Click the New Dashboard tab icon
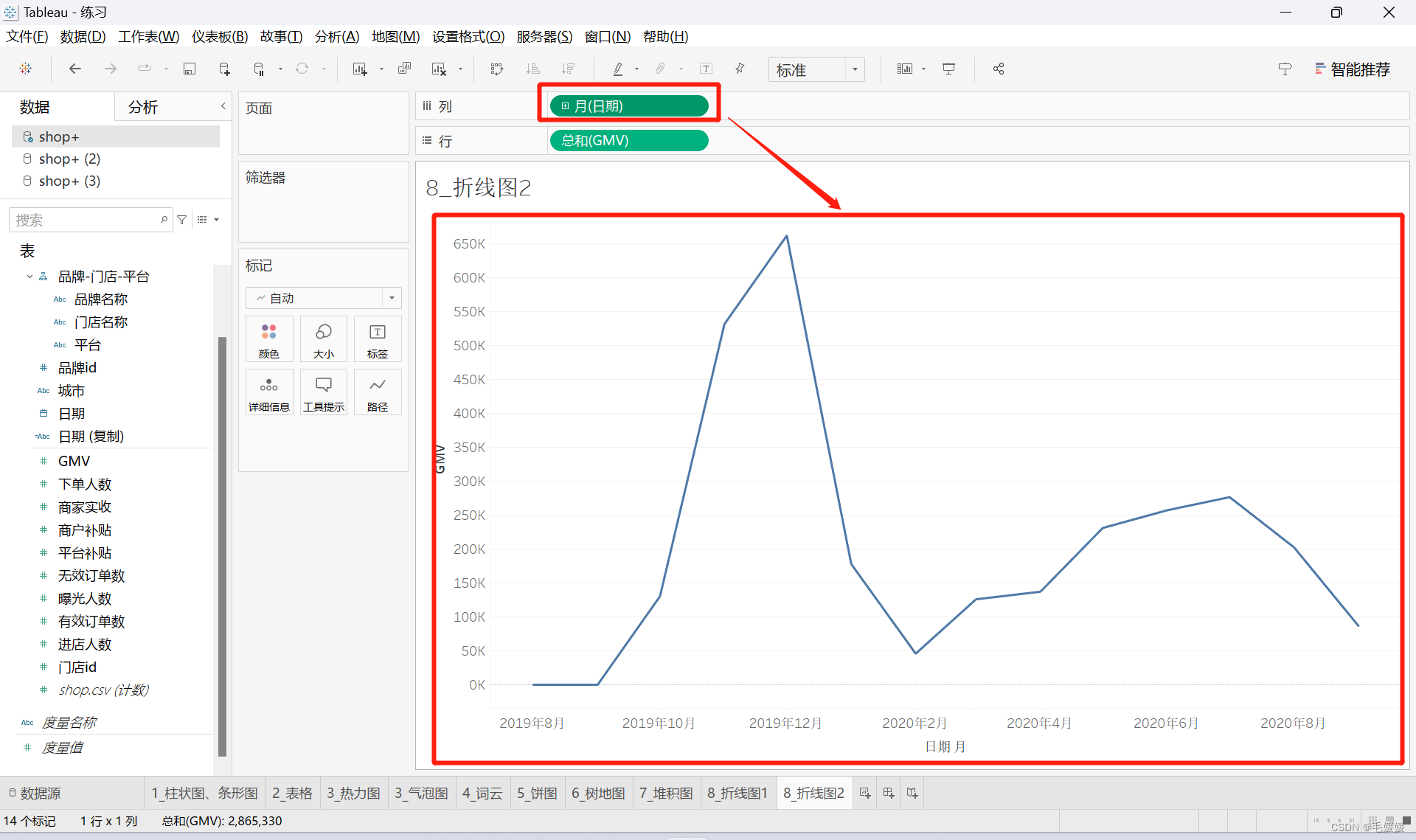The height and width of the screenshot is (840, 1416). pyautogui.click(x=889, y=793)
